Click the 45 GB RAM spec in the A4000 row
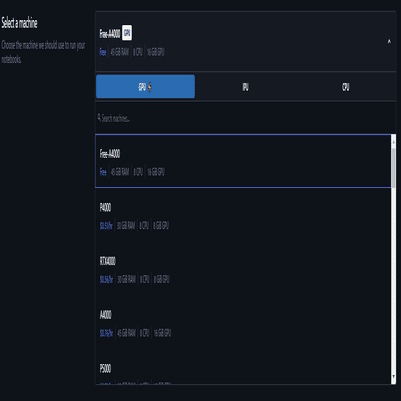The image size is (401, 401). coord(127,333)
